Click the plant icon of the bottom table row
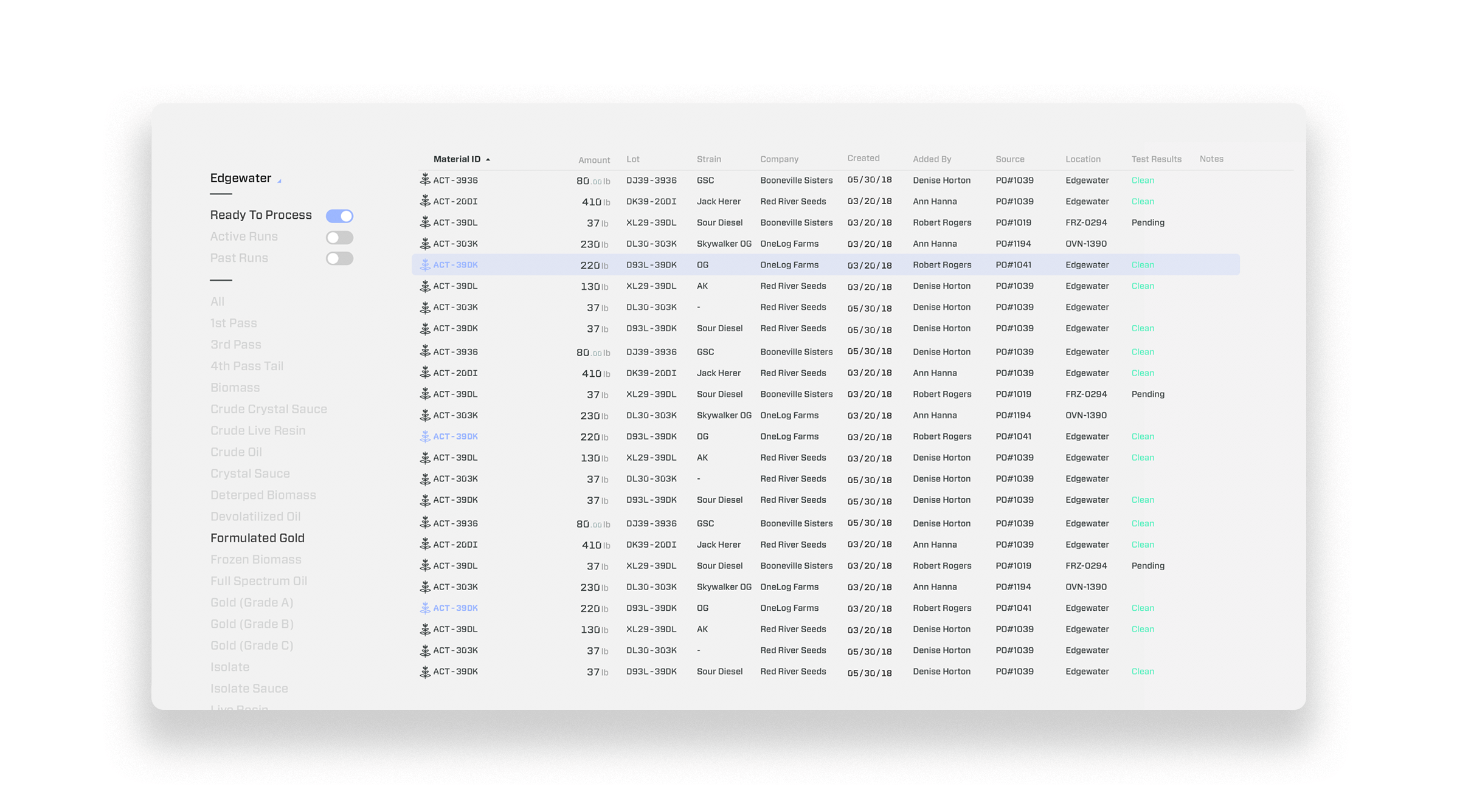This screenshot has width=1457, height=812. click(425, 672)
